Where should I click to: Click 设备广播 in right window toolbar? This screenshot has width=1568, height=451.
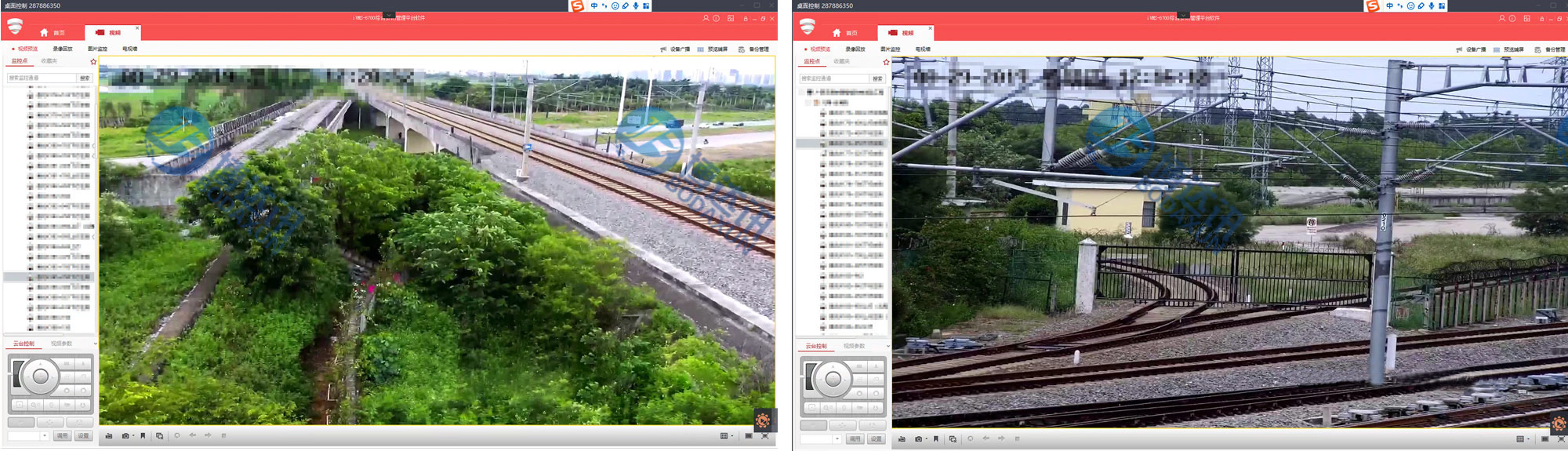(1471, 49)
